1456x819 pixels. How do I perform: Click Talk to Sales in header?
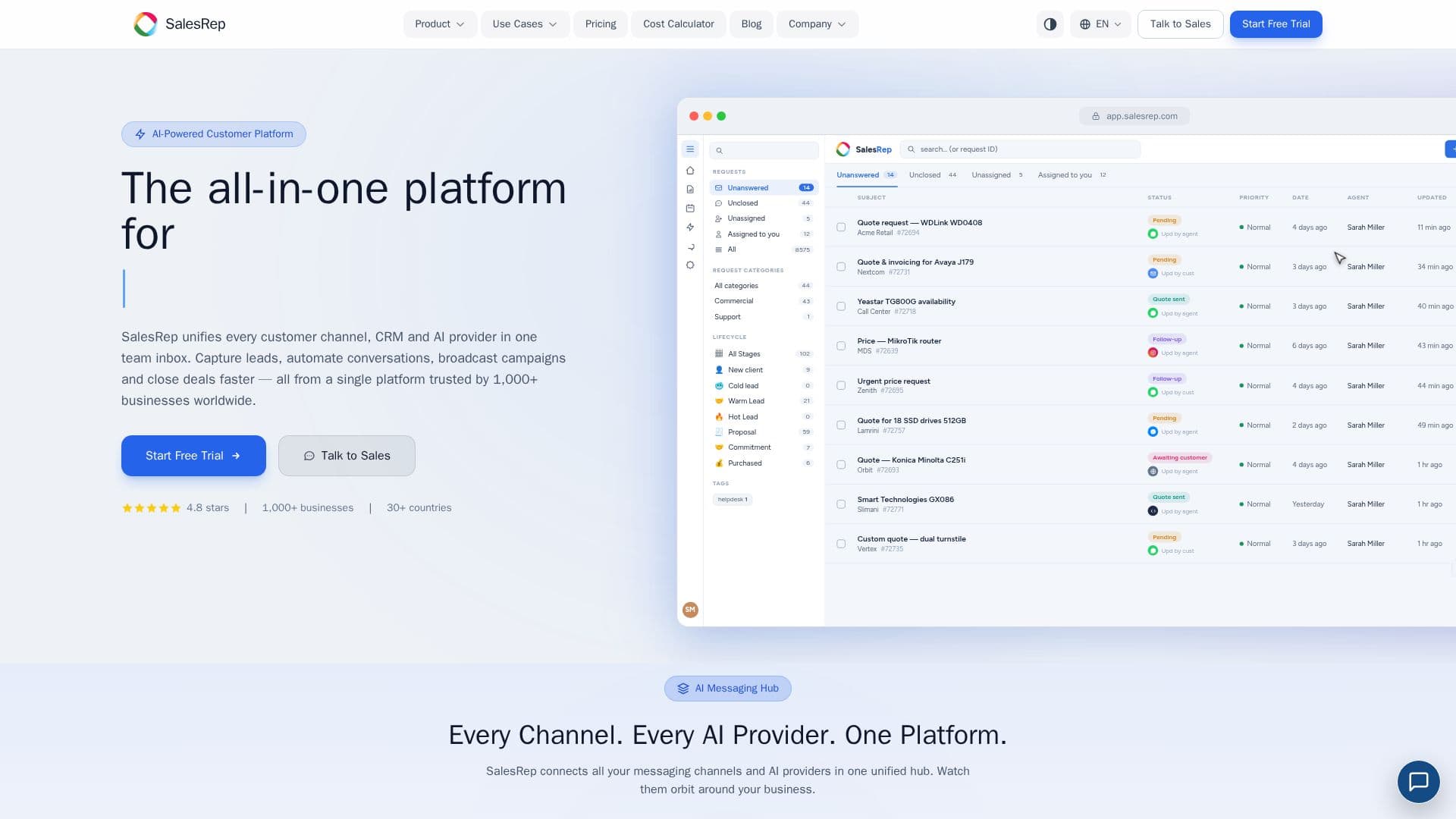[1180, 24]
